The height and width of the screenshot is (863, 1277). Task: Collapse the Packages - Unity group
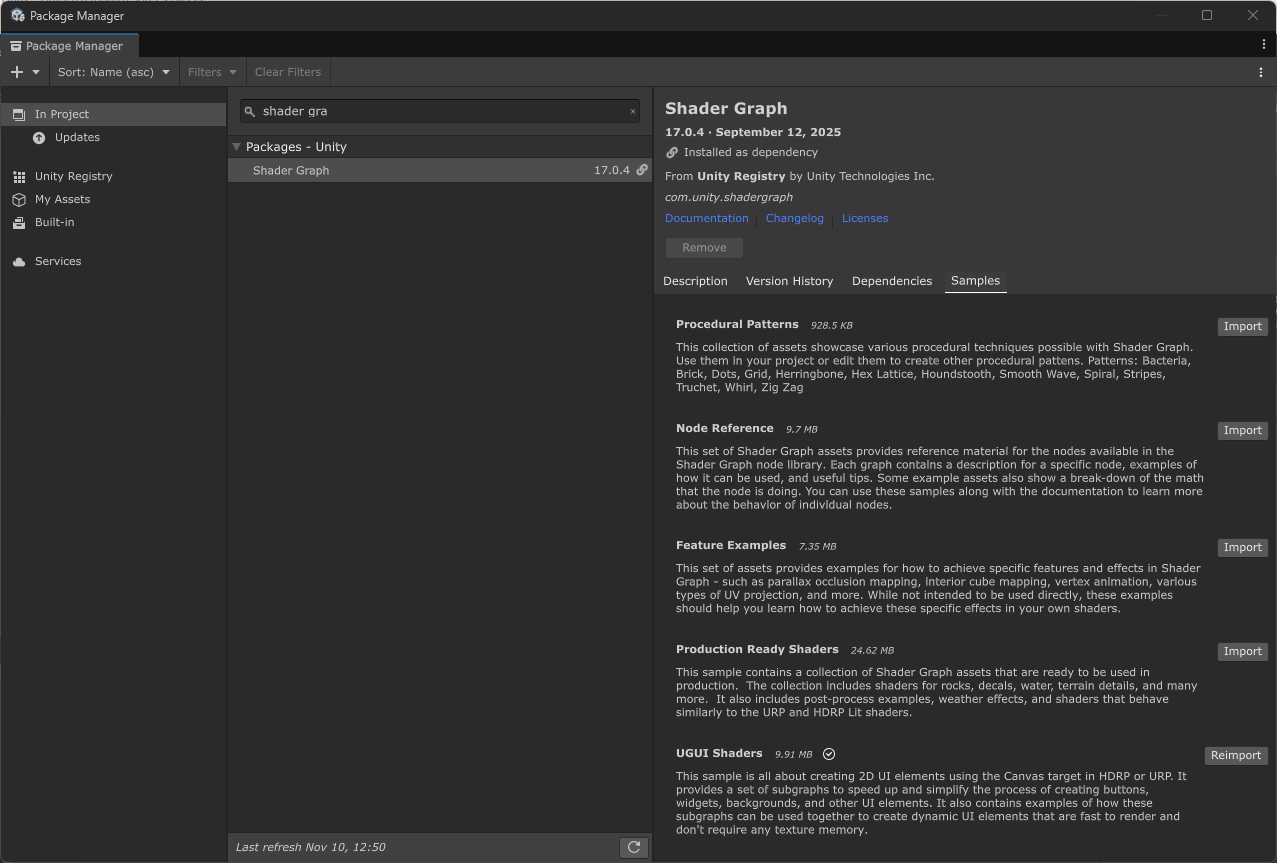[237, 147]
